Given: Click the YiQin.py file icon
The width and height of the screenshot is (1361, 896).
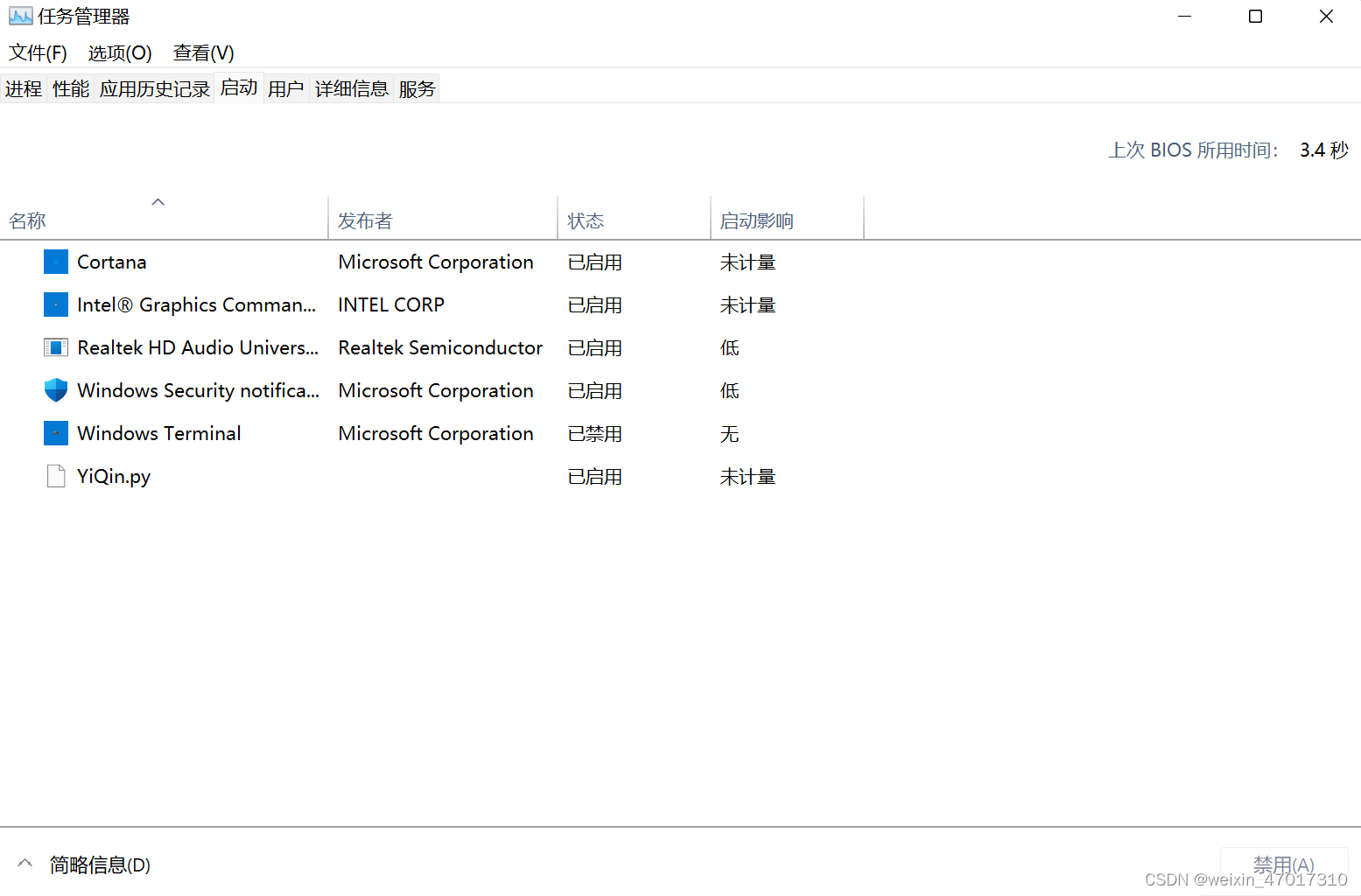Looking at the screenshot, I should 56,476.
